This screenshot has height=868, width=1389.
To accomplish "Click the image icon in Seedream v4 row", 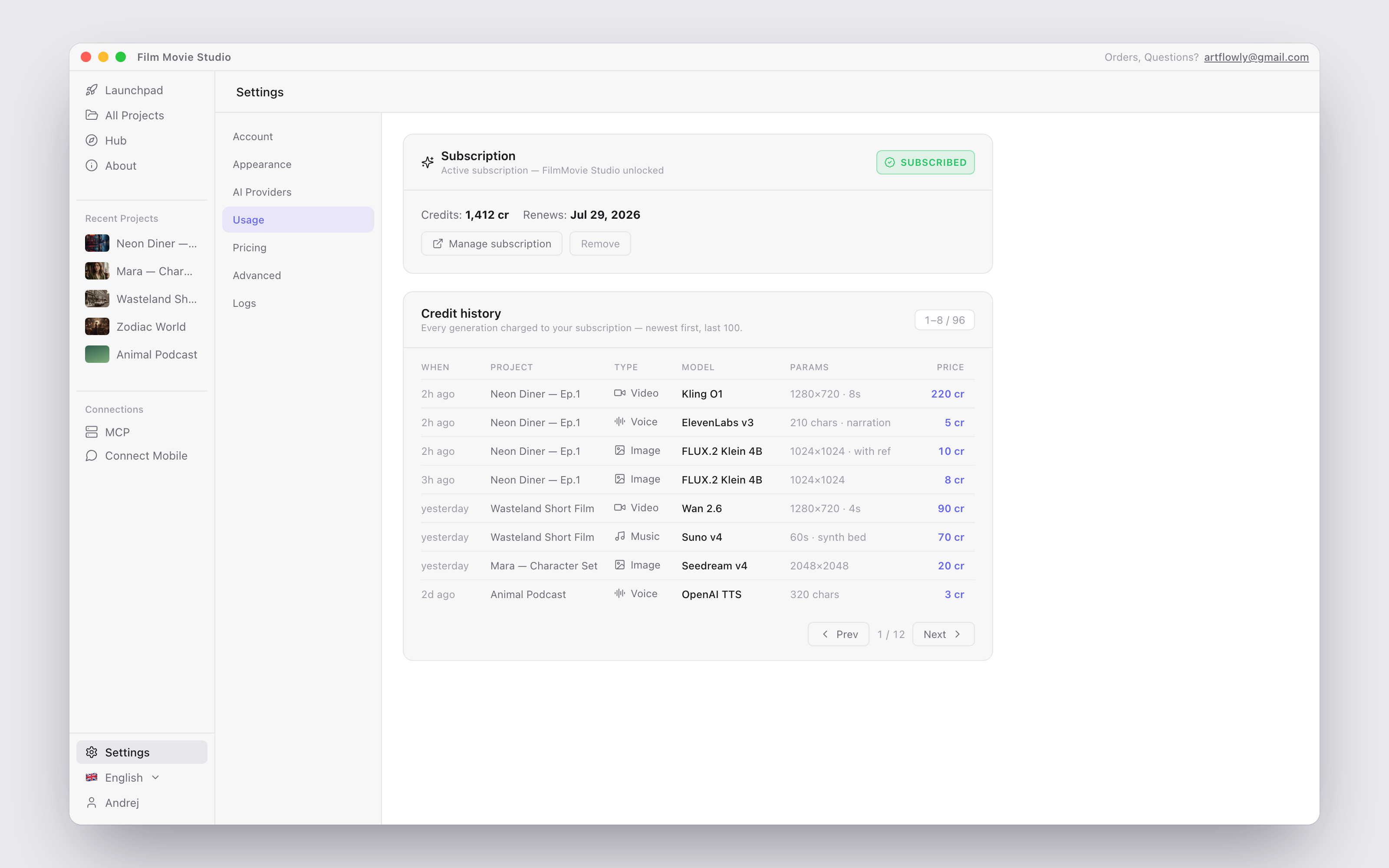I will (x=620, y=566).
